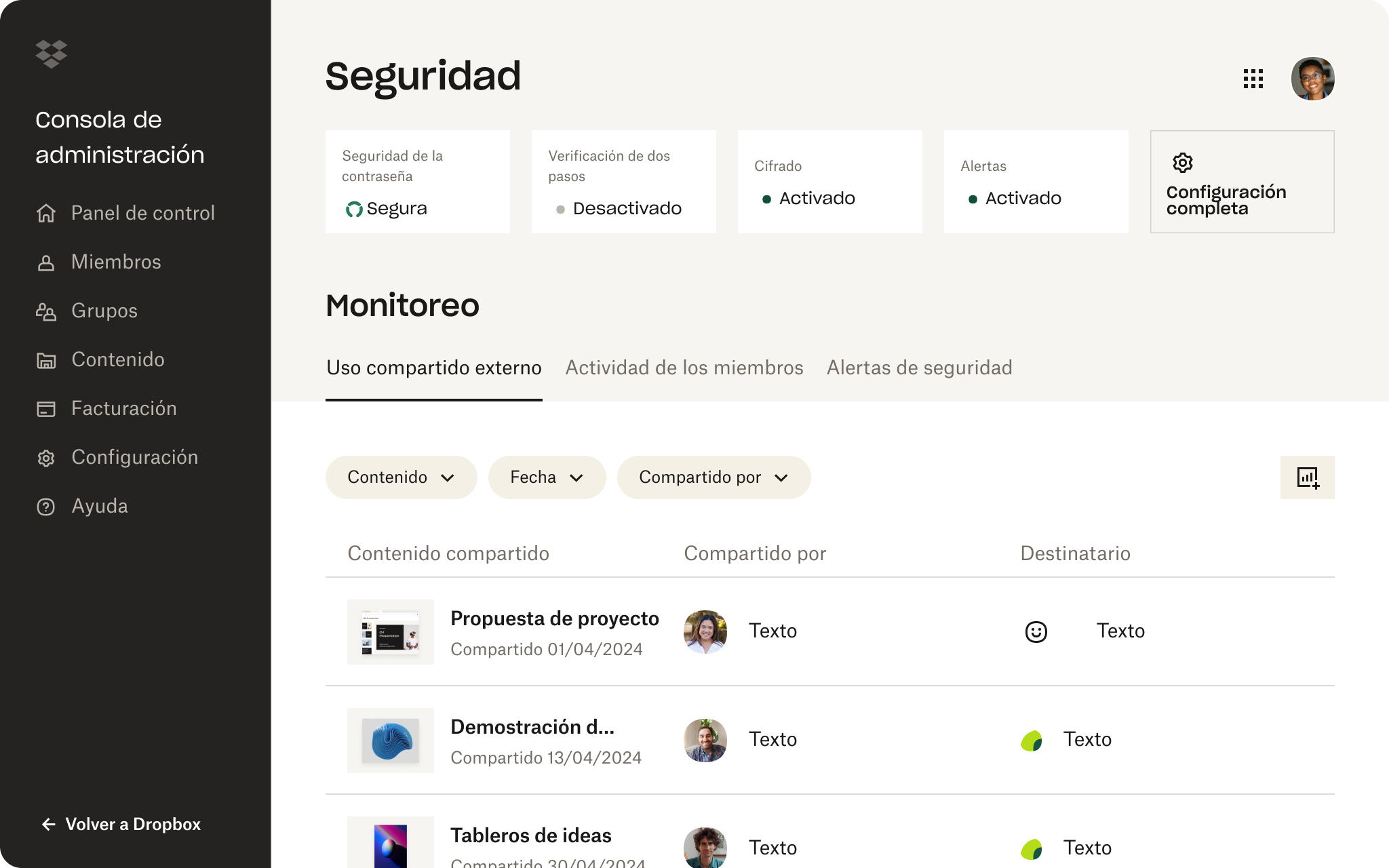Click the sharer avatar in Demostración row
This screenshot has width=1389, height=868.
705,740
